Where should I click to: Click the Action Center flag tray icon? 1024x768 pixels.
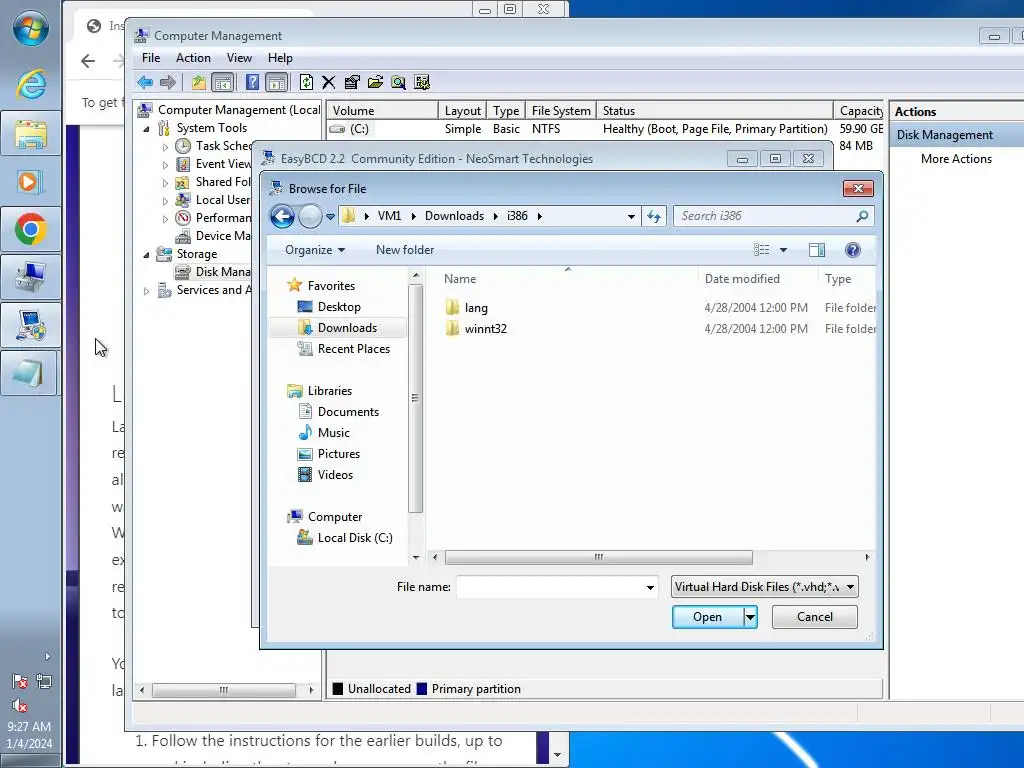click(x=20, y=682)
